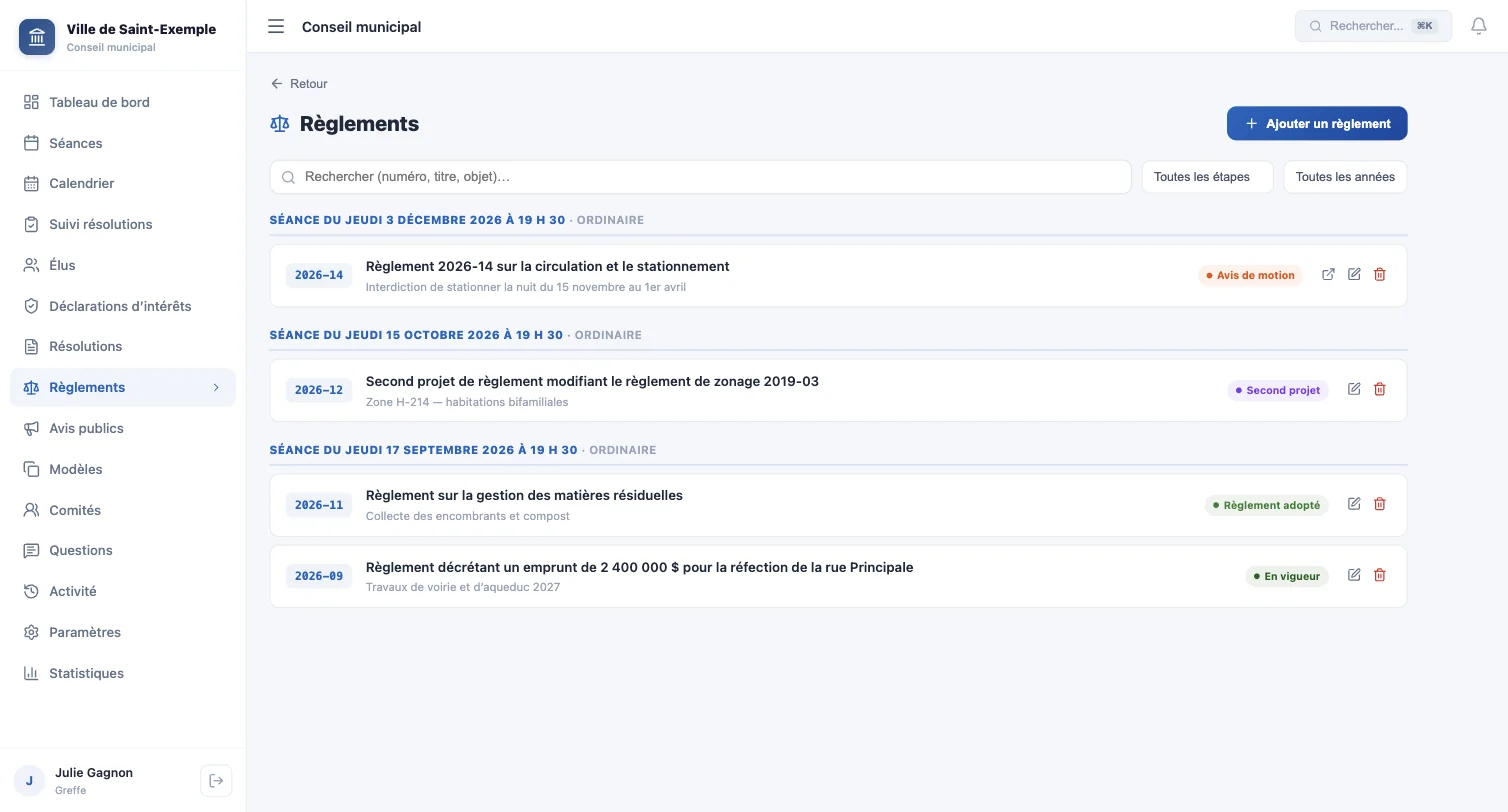Open Statistiques in the sidebar
1508x812 pixels.
(x=123, y=673)
